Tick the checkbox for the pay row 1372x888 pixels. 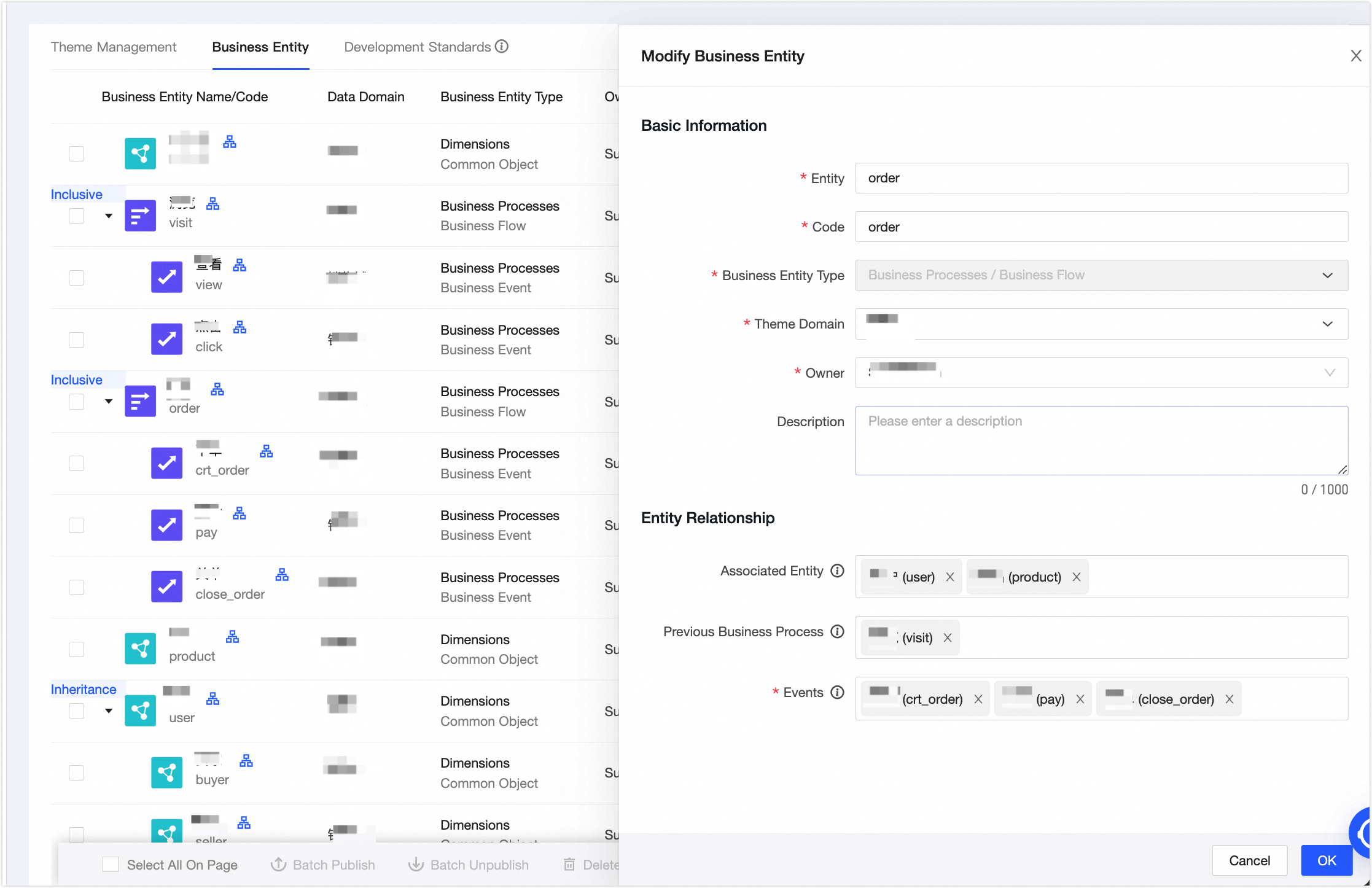tap(76, 525)
